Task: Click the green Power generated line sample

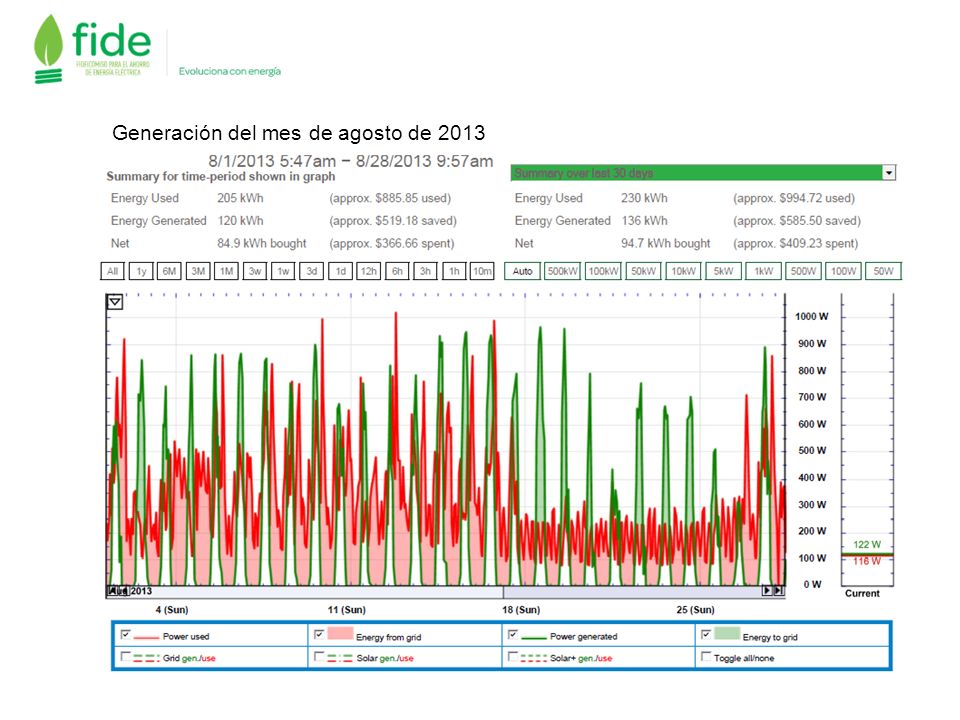Action: click(x=534, y=638)
